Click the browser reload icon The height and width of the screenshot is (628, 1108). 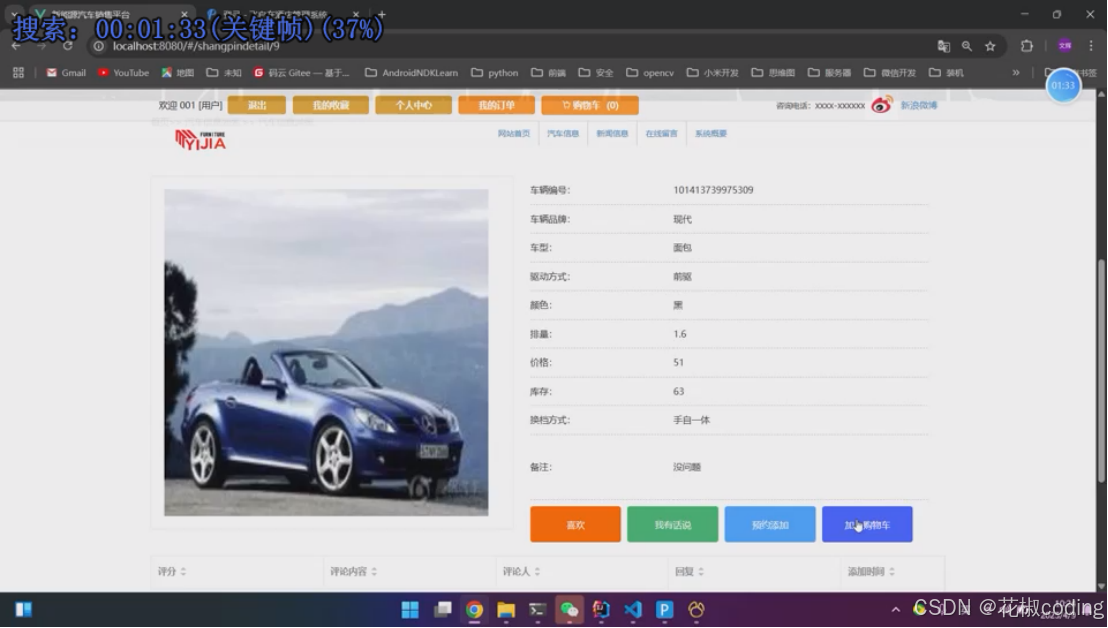[x=68, y=46]
